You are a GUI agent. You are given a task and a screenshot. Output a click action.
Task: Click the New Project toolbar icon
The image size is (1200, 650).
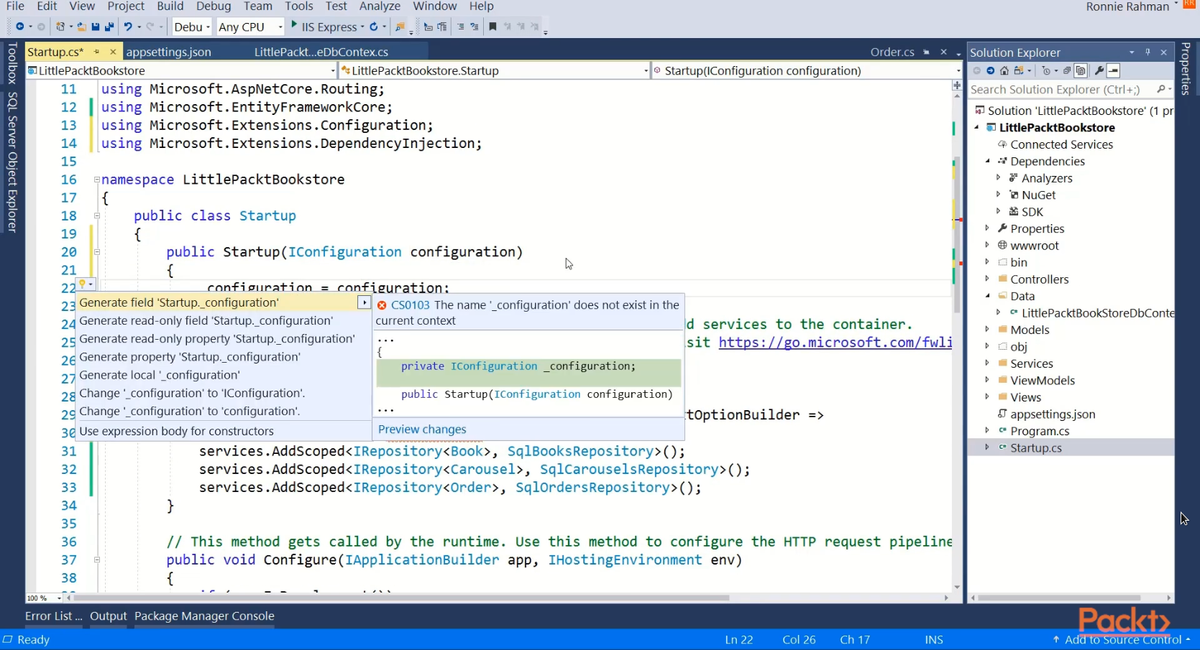point(60,26)
